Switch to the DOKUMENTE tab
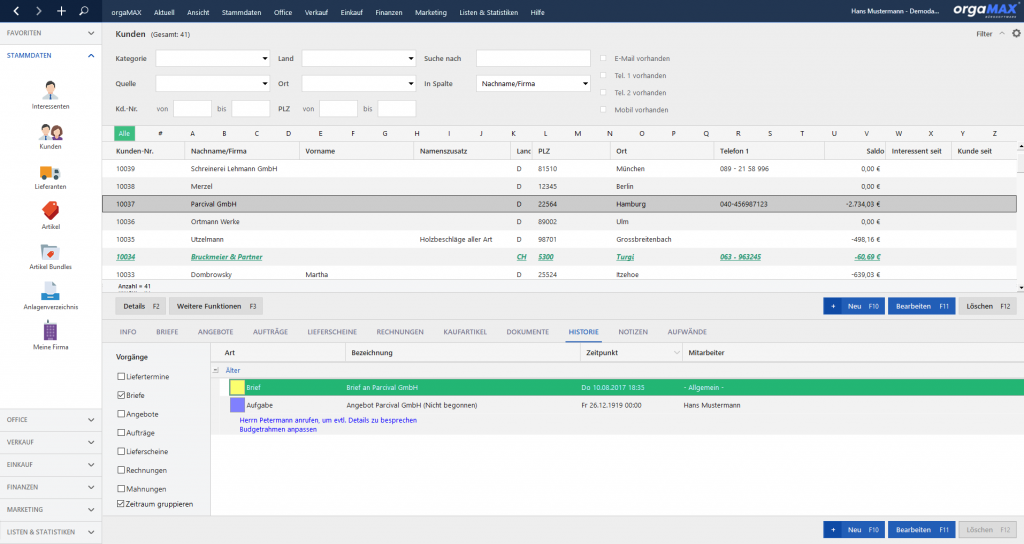 pyautogui.click(x=528, y=332)
